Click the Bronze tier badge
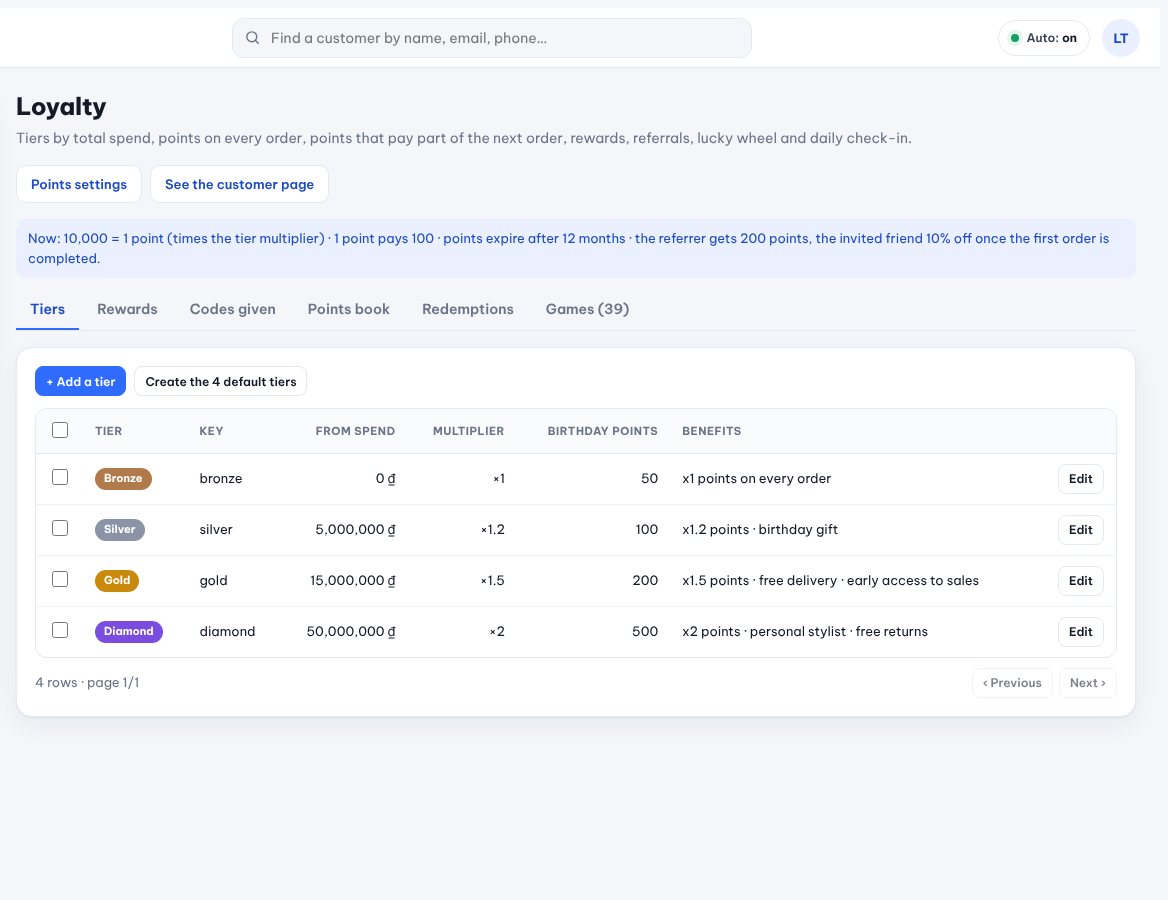Screen dimensions: 1168x900 click(123, 478)
